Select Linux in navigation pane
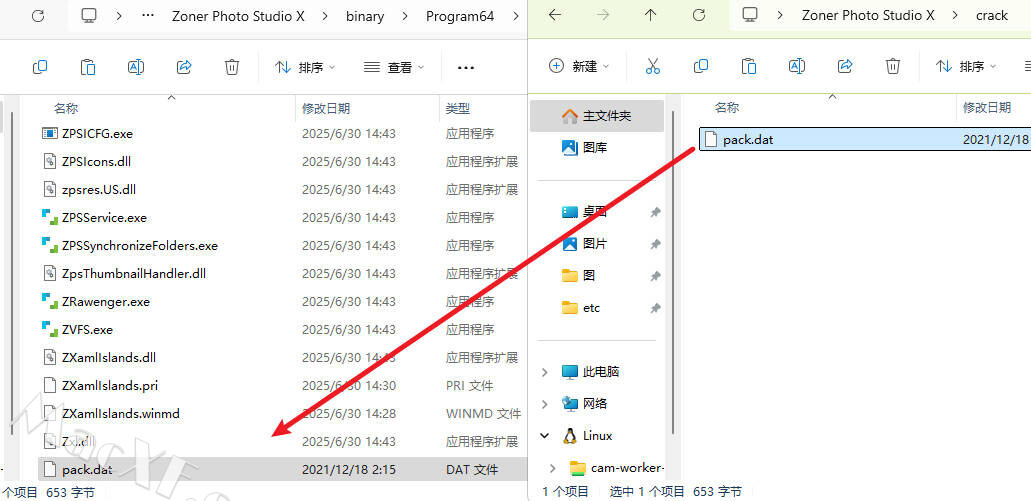 597,436
